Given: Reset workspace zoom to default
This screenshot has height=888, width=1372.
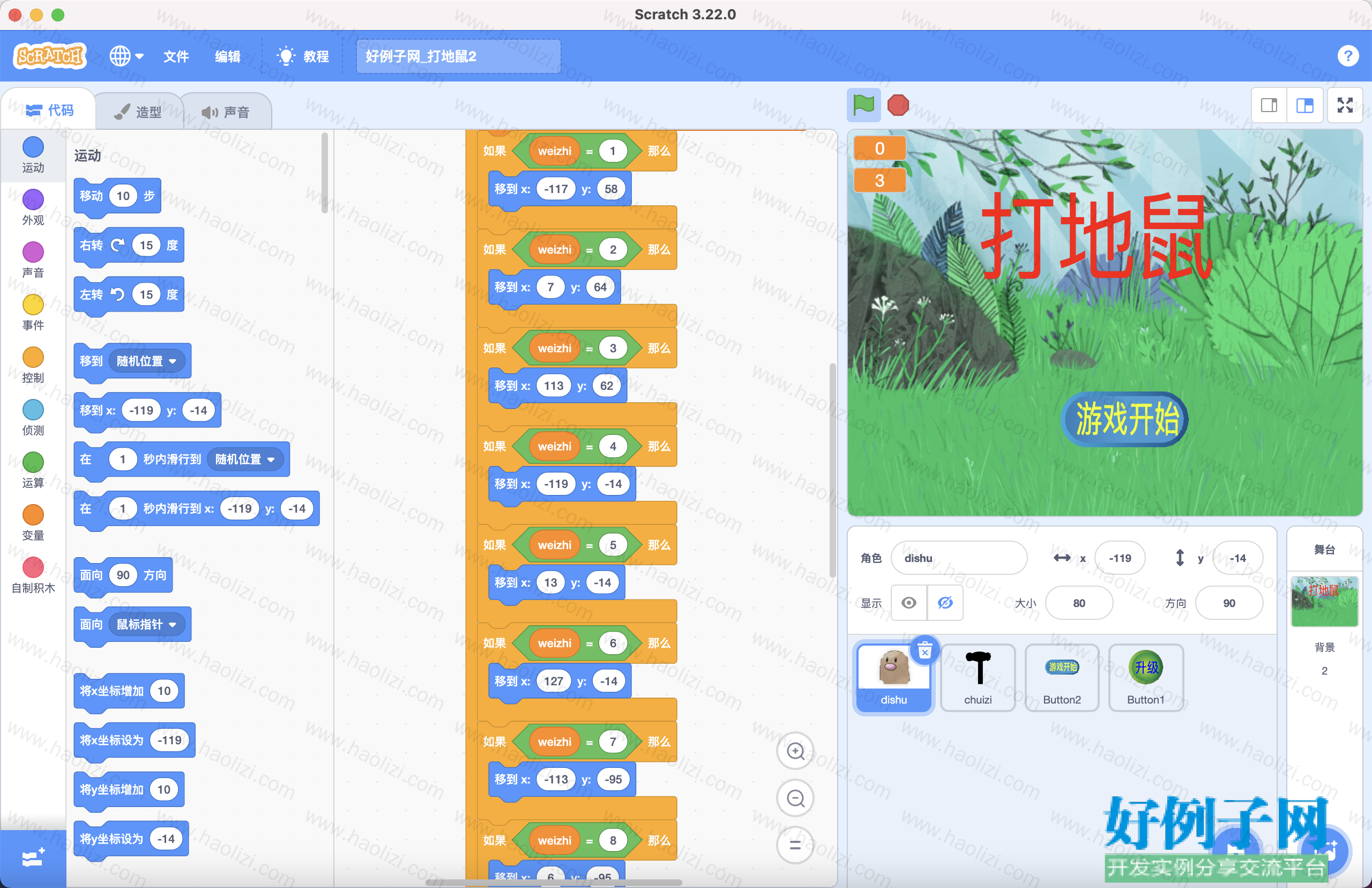Looking at the screenshot, I should [x=795, y=845].
